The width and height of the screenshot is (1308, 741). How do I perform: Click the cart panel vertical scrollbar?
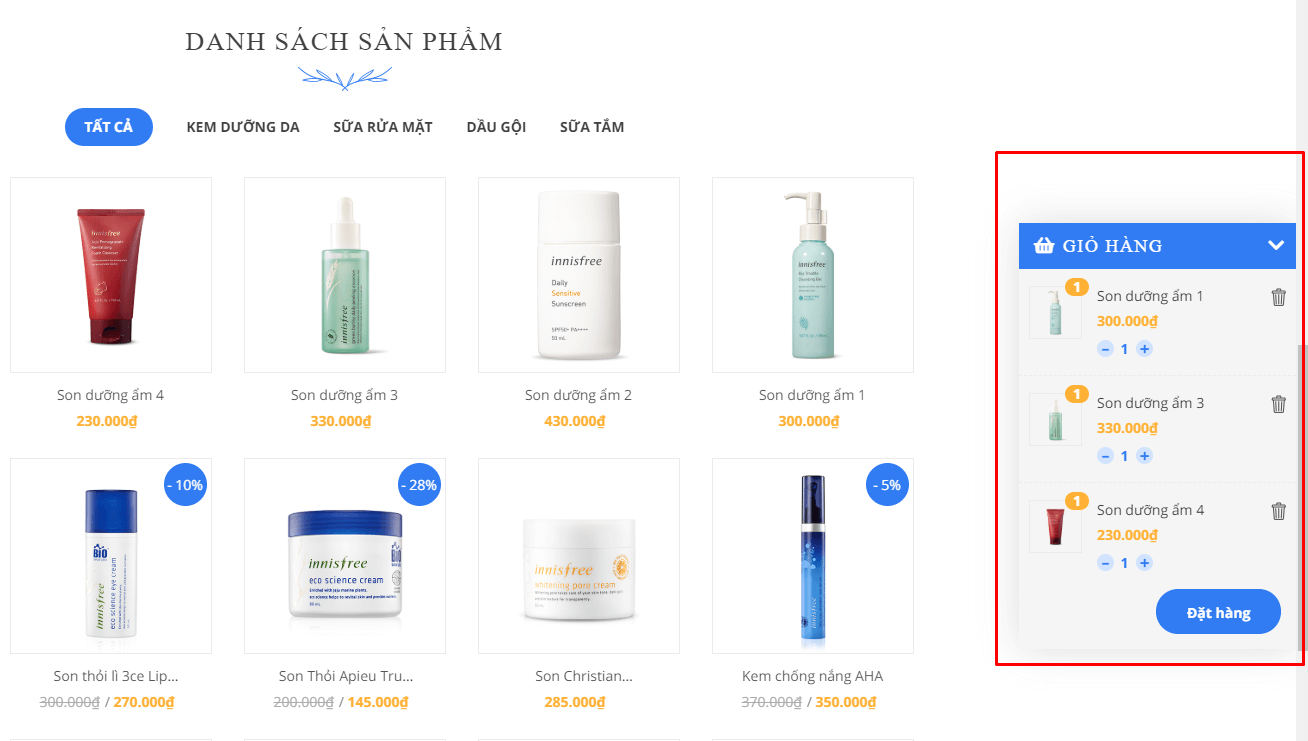pos(1301,497)
